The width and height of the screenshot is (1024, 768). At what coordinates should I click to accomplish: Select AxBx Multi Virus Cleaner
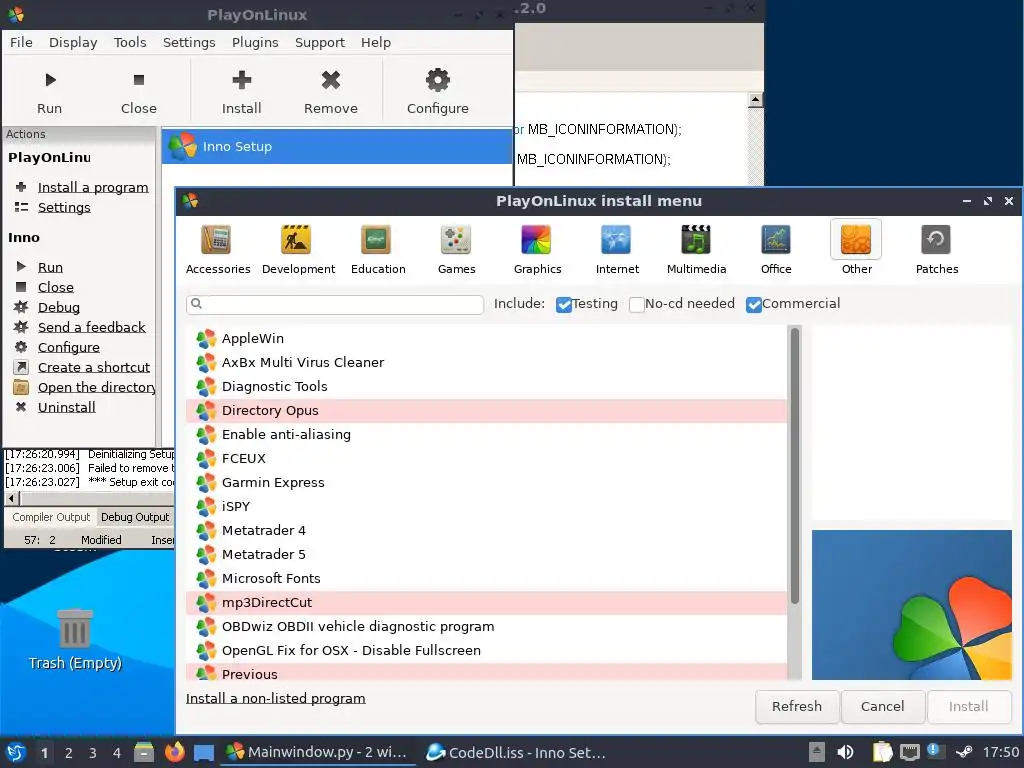coord(487,362)
